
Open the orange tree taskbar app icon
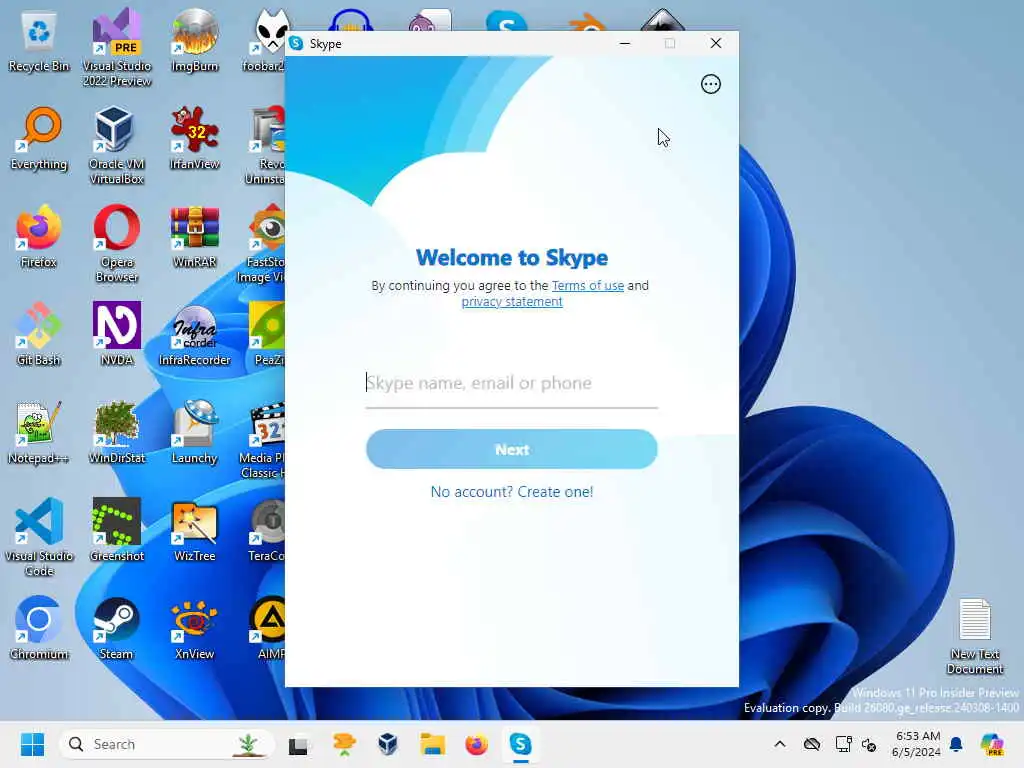coord(344,744)
